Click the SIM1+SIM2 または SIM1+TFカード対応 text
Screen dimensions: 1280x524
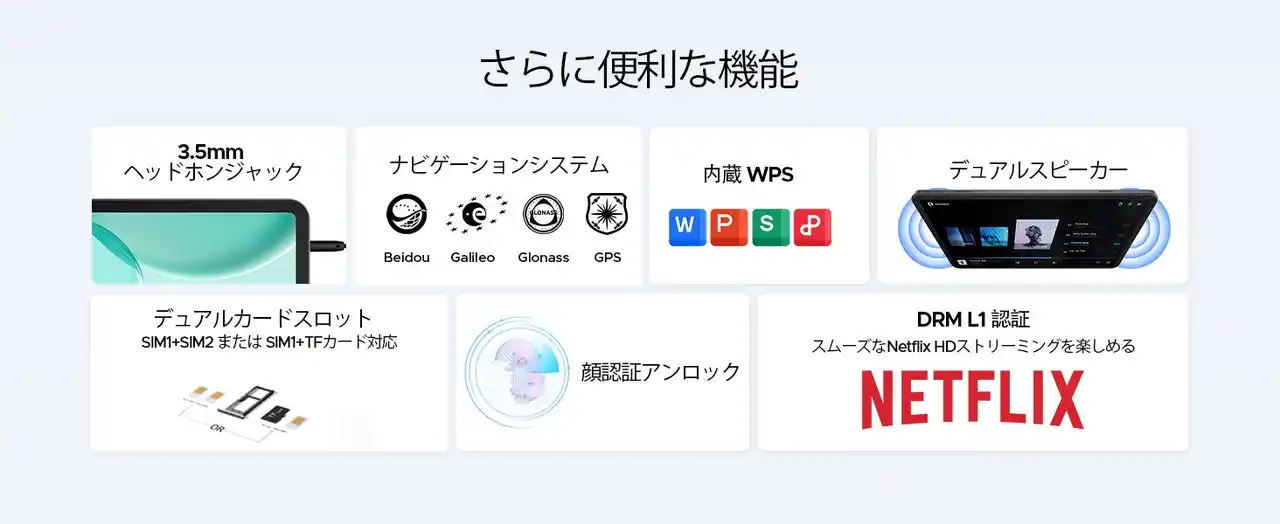pyautogui.click(x=269, y=343)
